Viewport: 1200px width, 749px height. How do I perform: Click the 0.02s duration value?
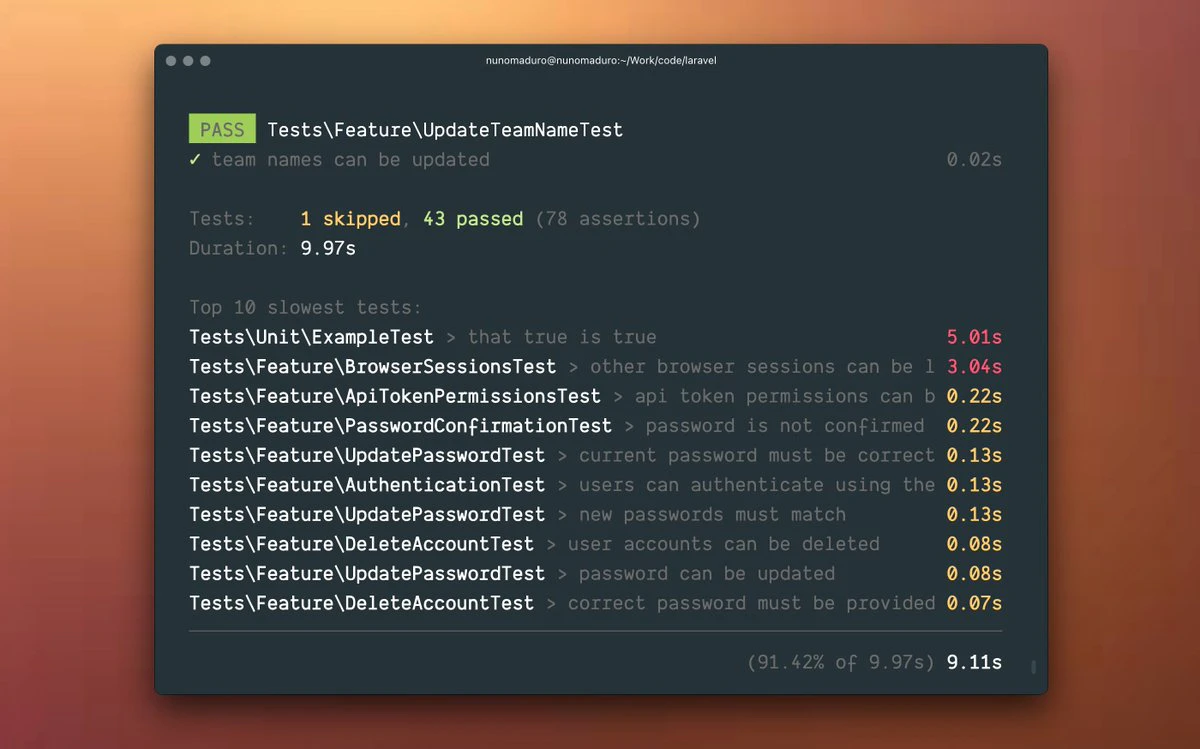[x=974, y=160]
